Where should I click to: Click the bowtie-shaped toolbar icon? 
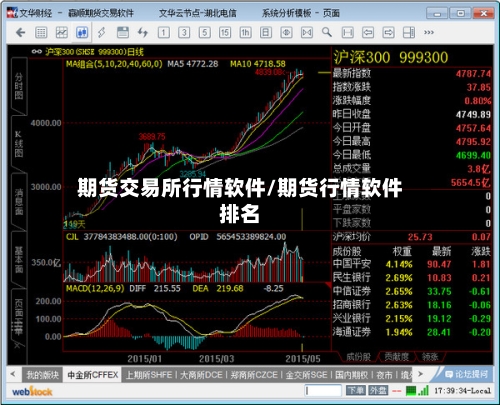click(x=307, y=33)
